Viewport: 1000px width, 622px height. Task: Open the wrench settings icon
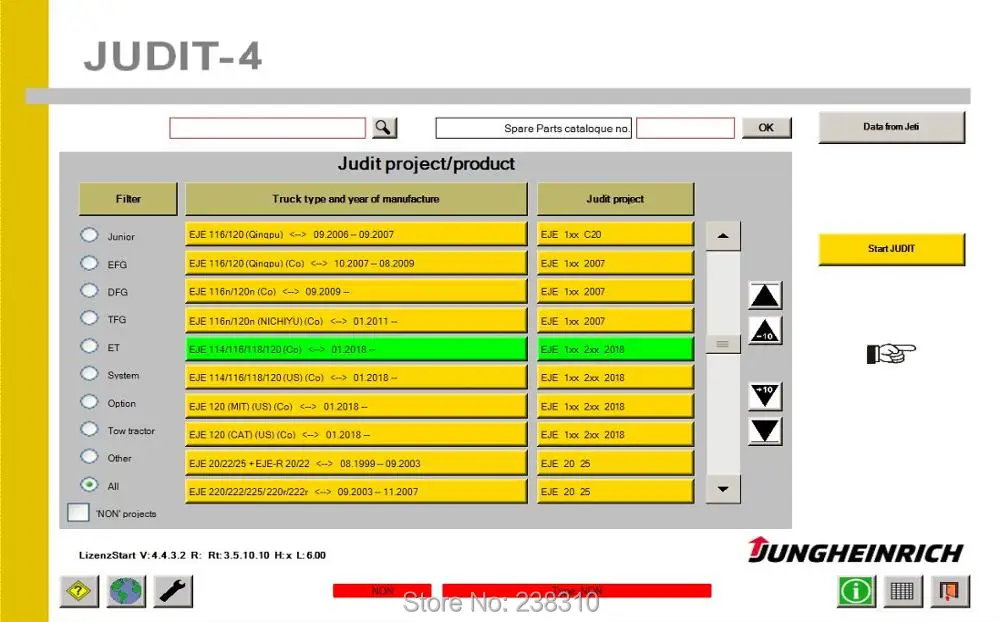[173, 591]
